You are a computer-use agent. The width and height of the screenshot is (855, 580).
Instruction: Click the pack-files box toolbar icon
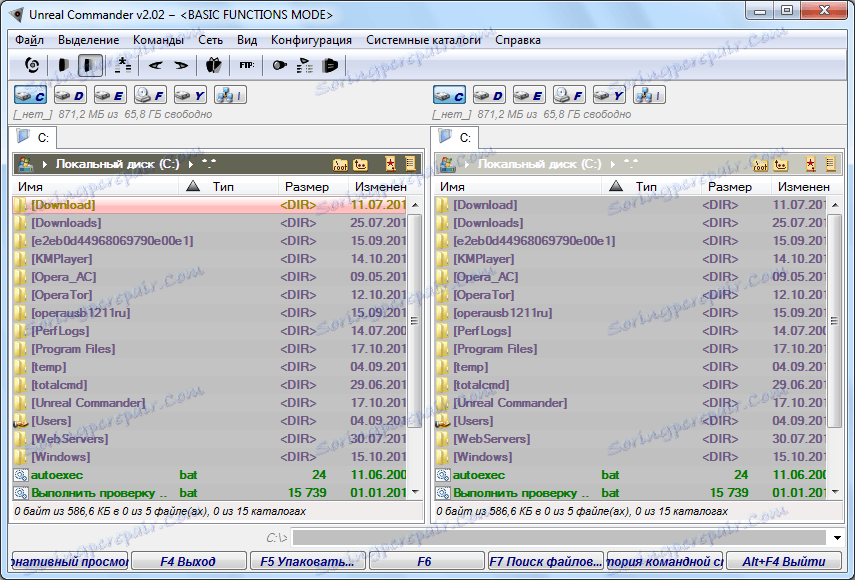coord(213,65)
